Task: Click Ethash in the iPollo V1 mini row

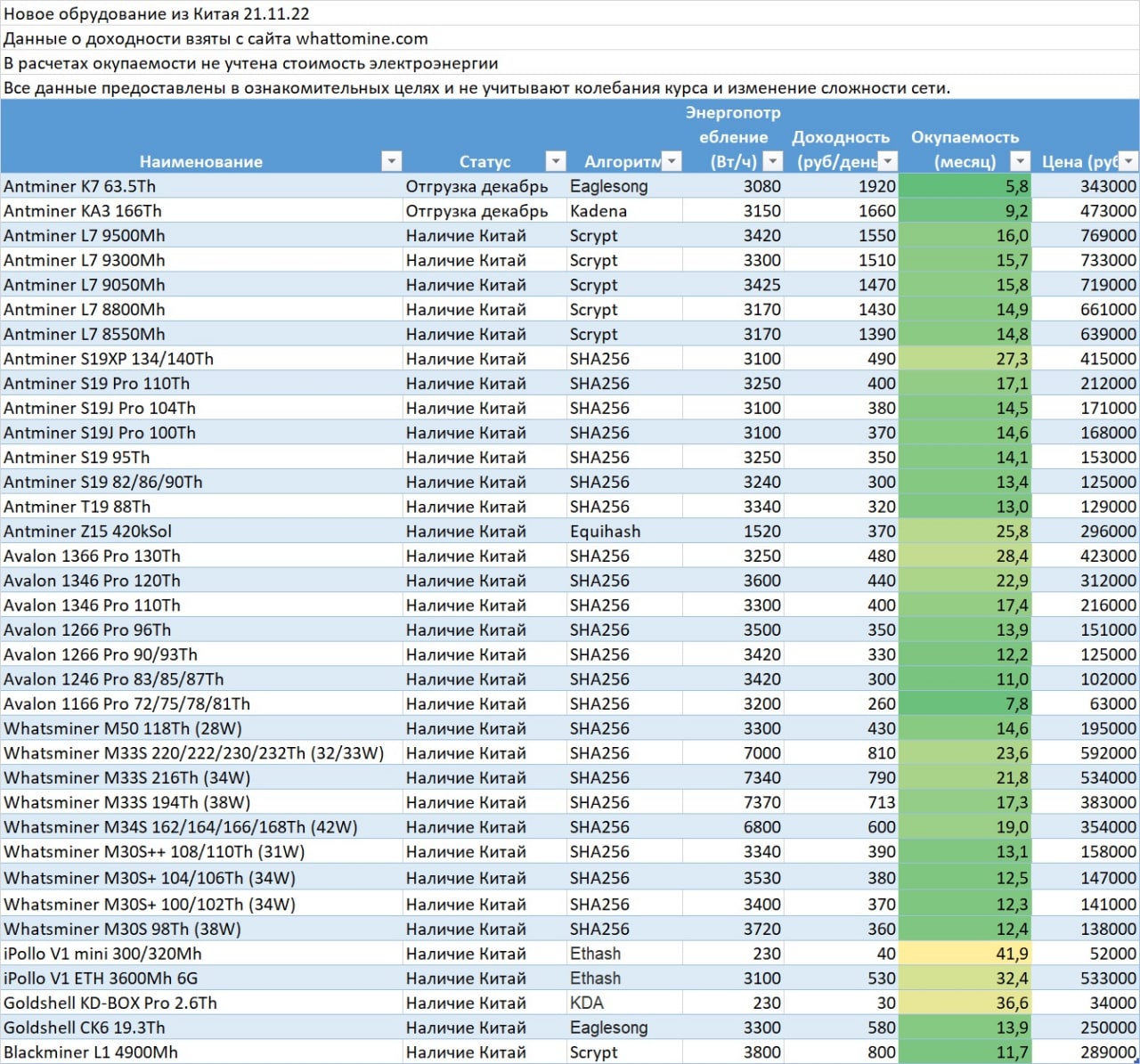Action: pyautogui.click(x=624, y=954)
